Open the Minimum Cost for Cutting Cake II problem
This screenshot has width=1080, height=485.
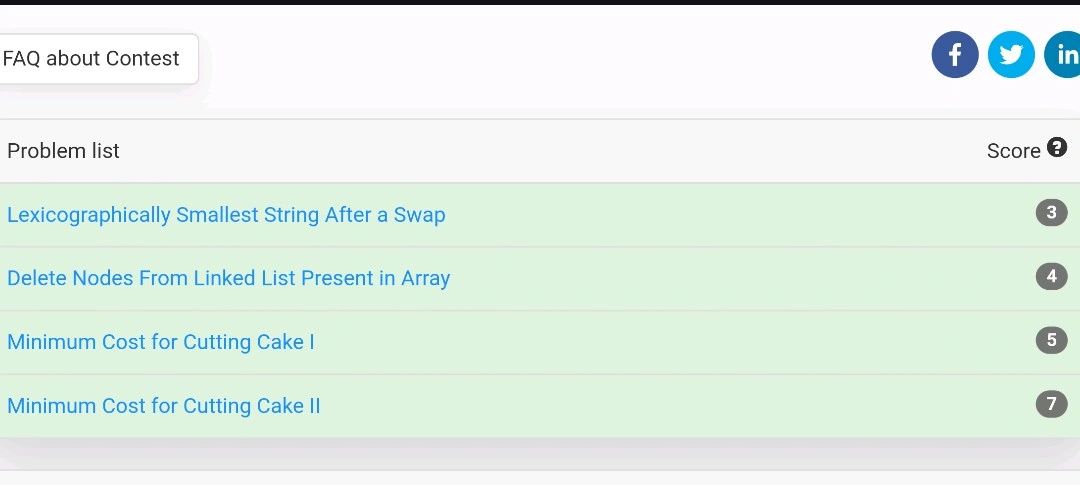[163, 406]
